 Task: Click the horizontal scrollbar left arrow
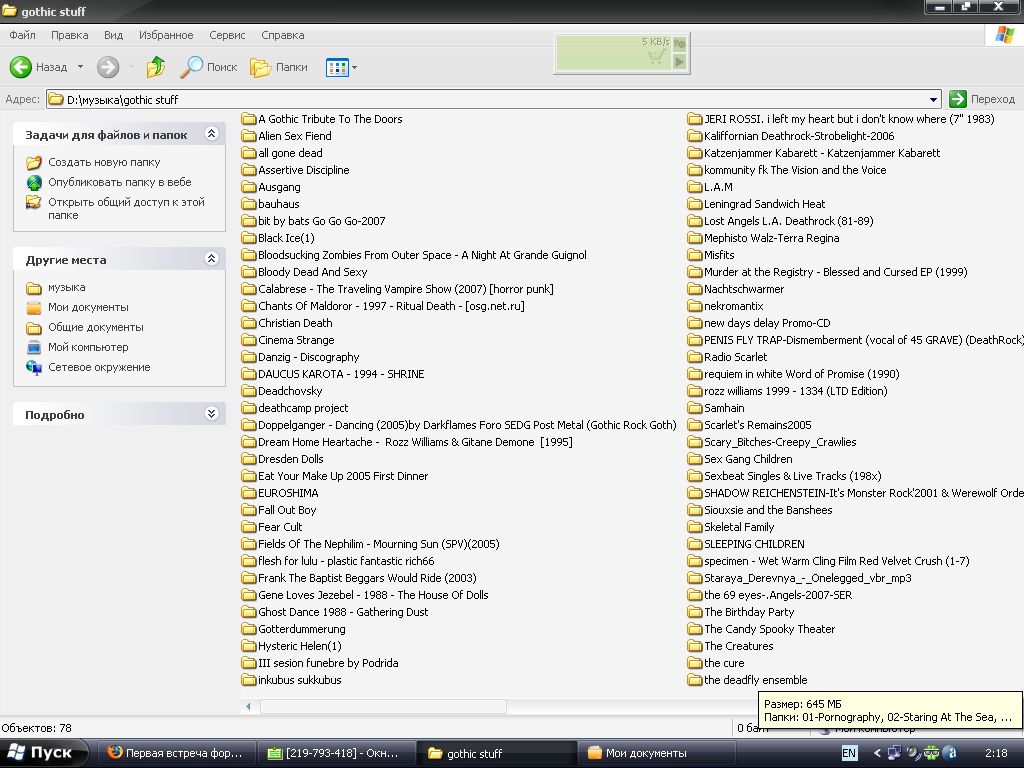tap(248, 706)
